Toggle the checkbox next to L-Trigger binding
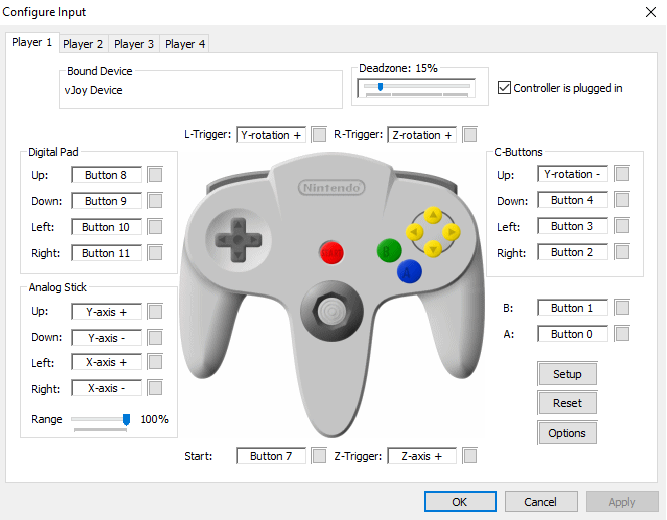Viewport: 667px width, 520px height. [x=319, y=135]
